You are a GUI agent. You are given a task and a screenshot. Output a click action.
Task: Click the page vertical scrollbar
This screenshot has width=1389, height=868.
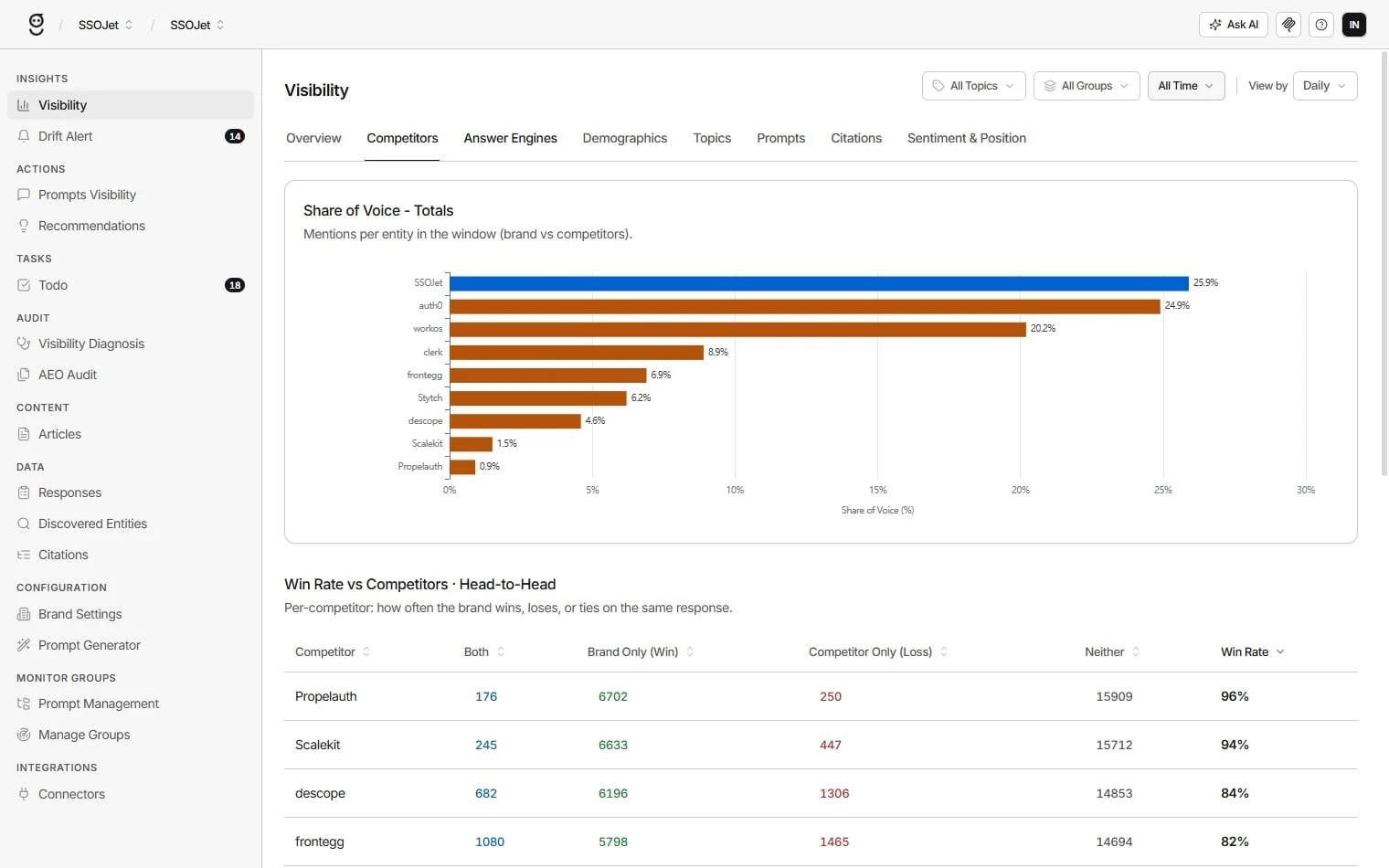coord(1384,265)
